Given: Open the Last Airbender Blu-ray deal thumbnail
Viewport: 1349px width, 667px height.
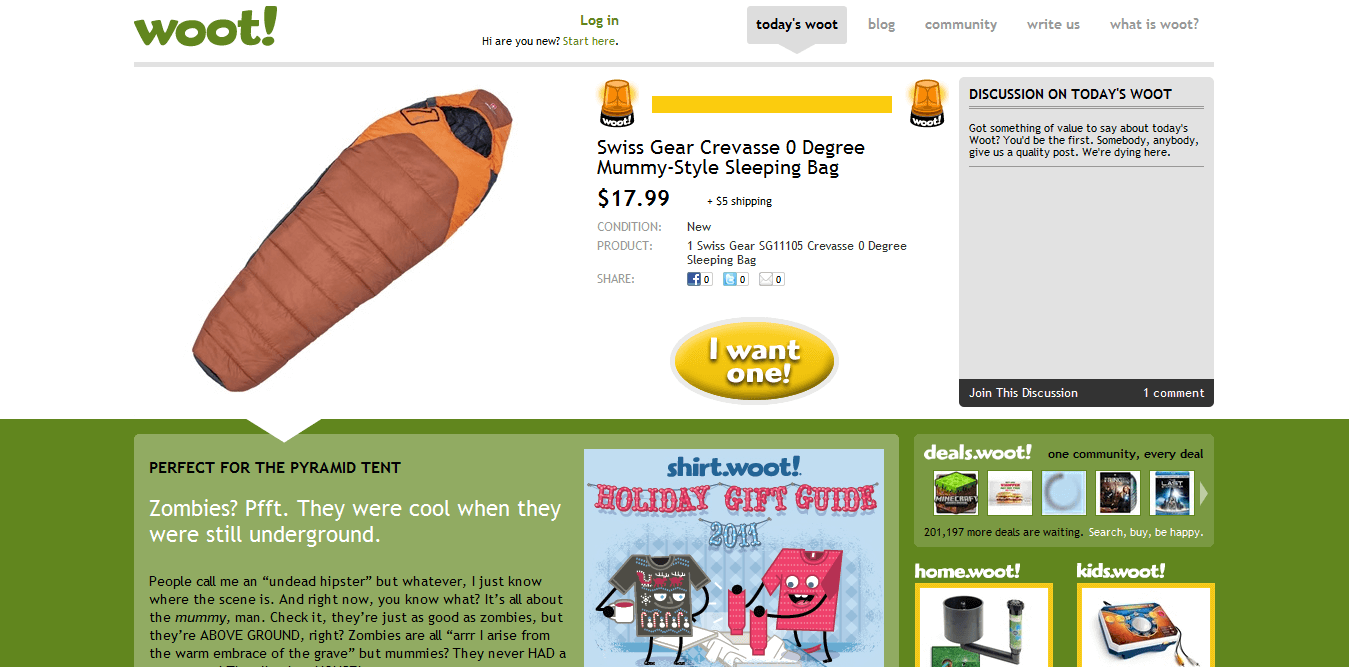Looking at the screenshot, I should tap(1172, 493).
